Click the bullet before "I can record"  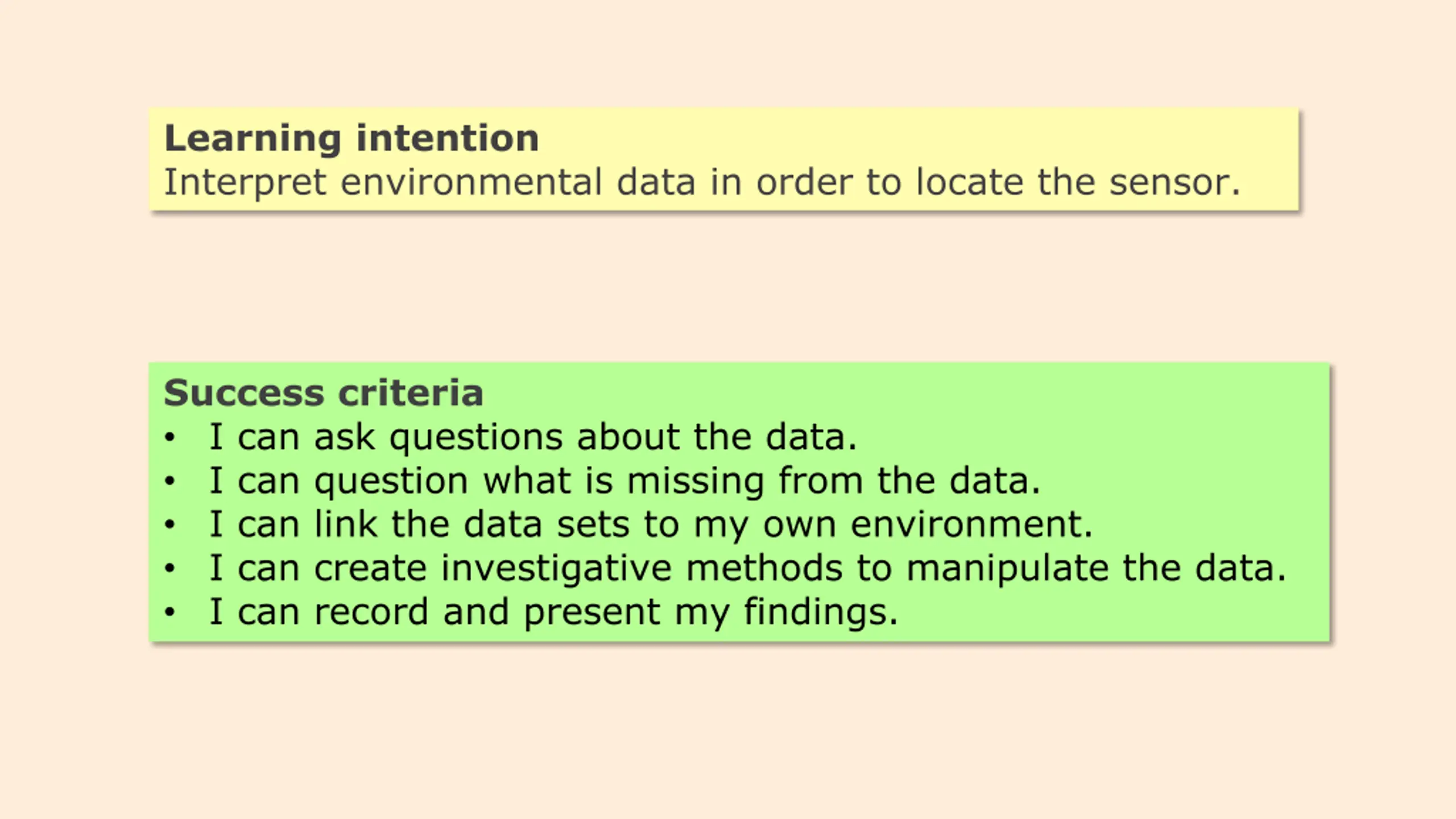click(169, 613)
